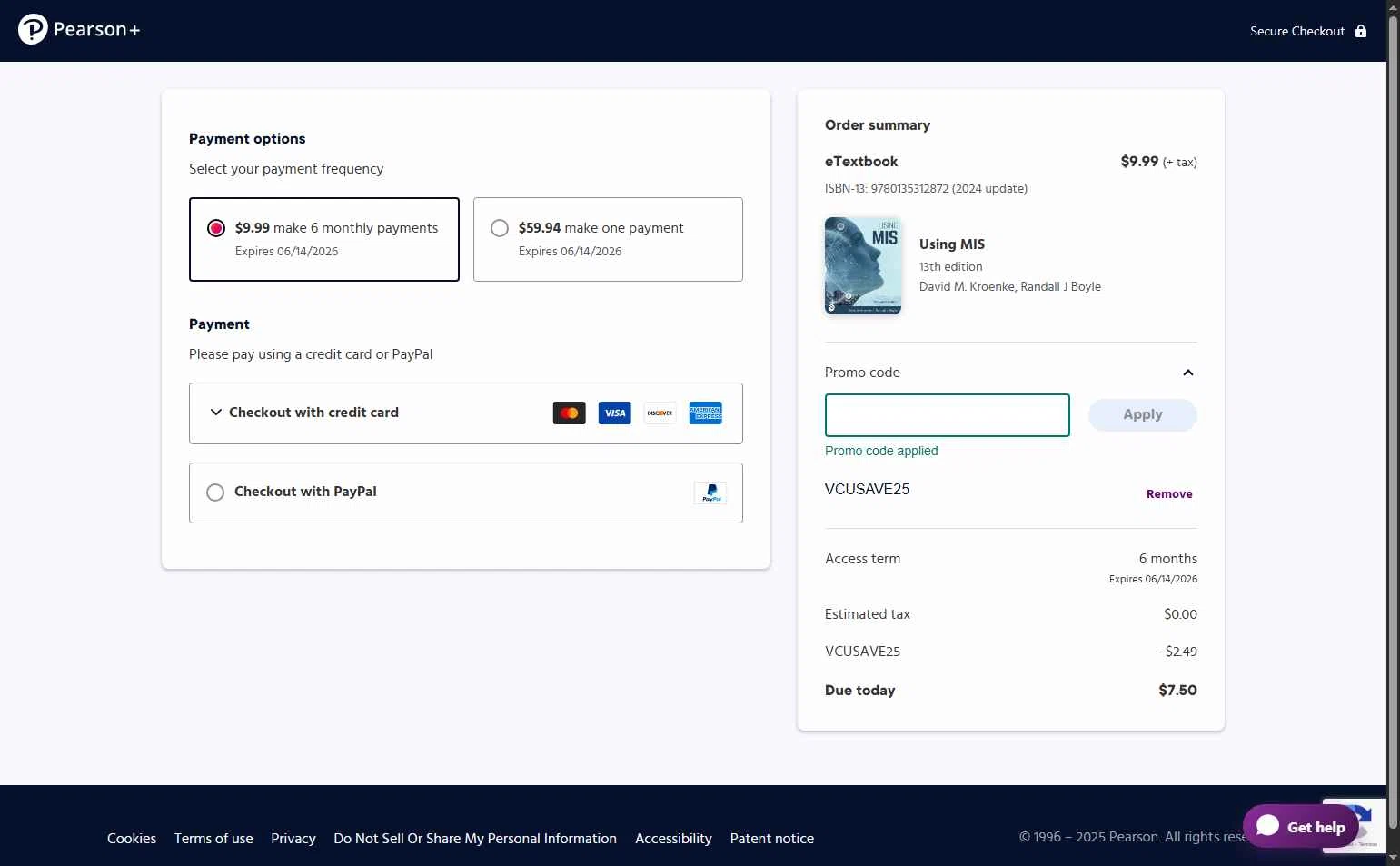Click the Using MIS book title
Viewport: 1400px width, 866px height.
tap(952, 244)
